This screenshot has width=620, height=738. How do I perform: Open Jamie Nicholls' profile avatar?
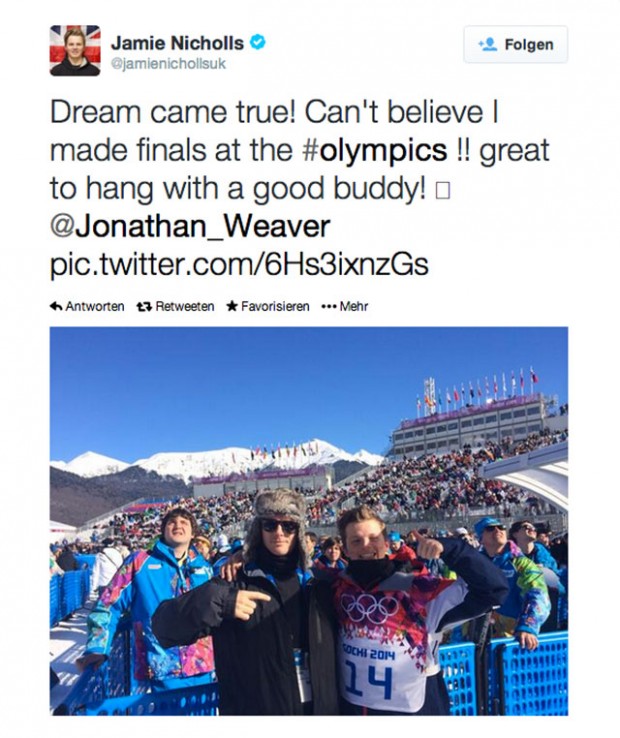[x=75, y=51]
